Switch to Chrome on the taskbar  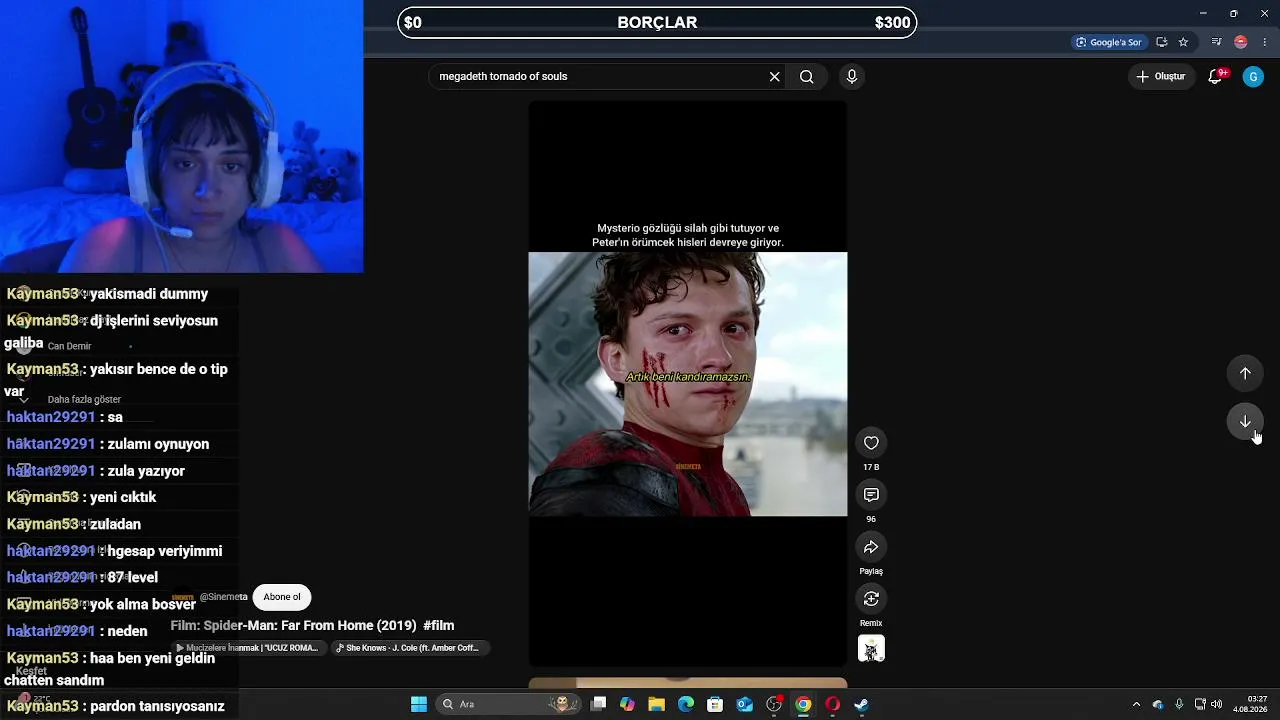(803, 704)
